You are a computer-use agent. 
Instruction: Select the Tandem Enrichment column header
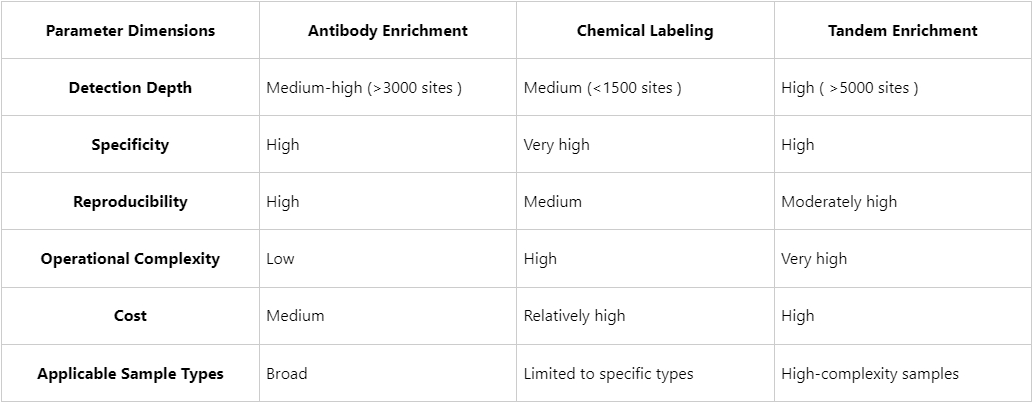[902, 30]
